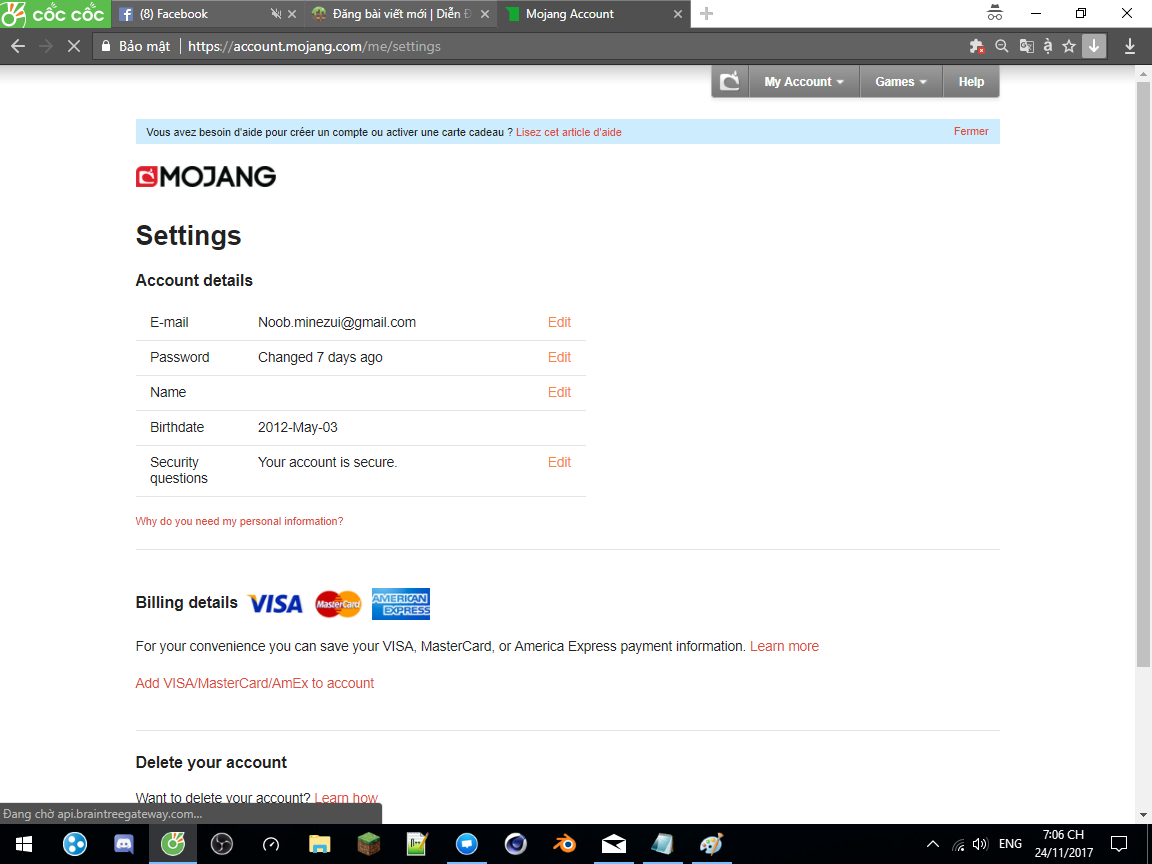Click the zoom magnifier icon in address bar
Viewport: 1152px width, 864px height.
1001,46
